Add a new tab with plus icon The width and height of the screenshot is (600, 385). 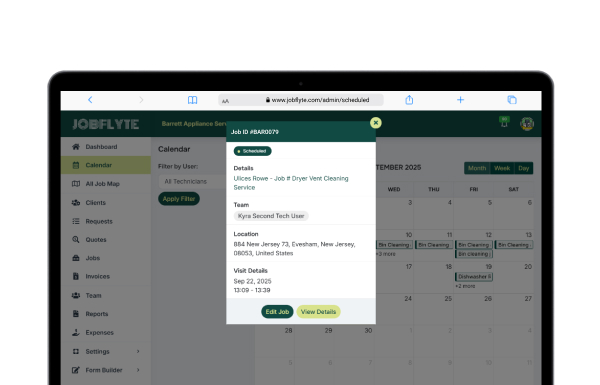[x=460, y=100]
